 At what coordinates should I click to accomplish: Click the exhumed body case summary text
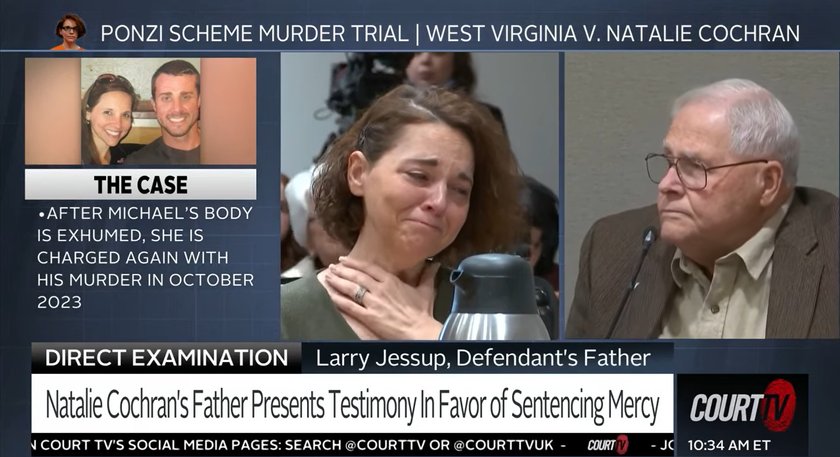point(145,258)
